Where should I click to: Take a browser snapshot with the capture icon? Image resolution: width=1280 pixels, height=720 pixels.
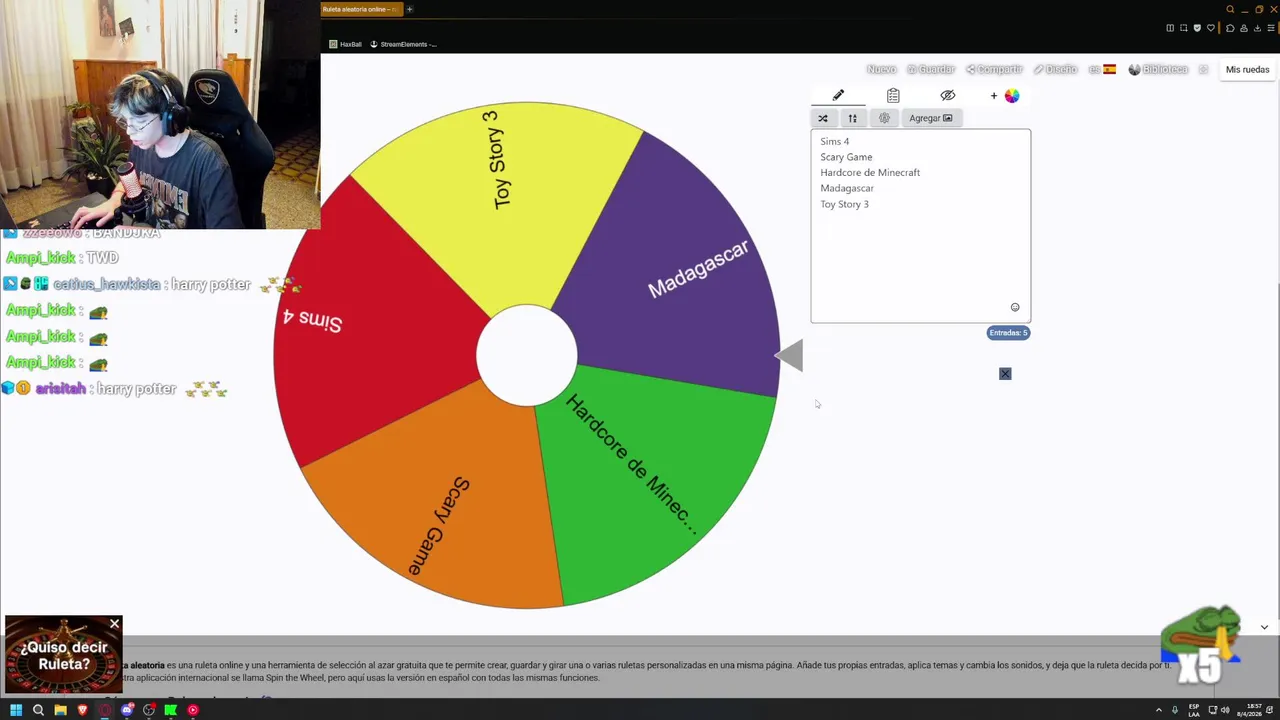pos(1184,28)
